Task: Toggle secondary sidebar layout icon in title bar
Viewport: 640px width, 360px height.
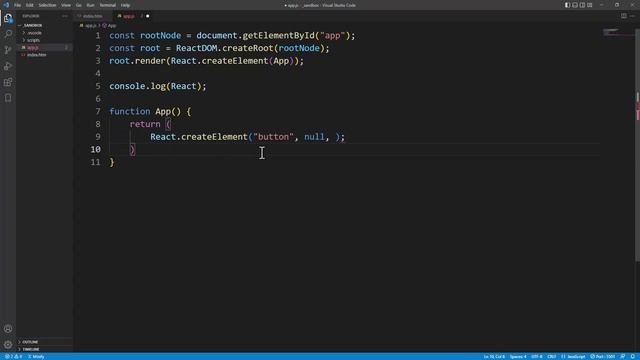Action: (582, 5)
